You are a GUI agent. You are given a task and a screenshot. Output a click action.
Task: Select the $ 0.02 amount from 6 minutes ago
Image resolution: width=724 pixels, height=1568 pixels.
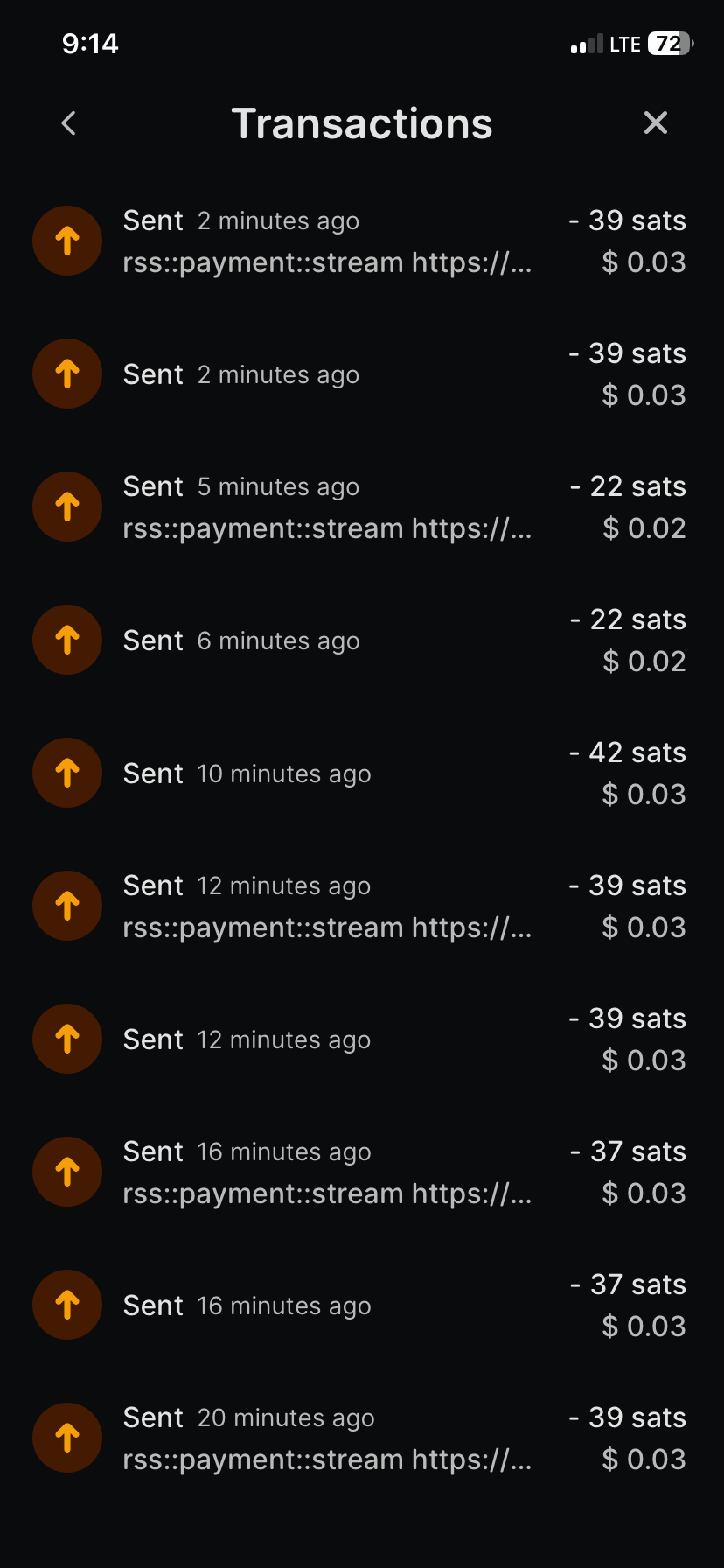coord(644,661)
